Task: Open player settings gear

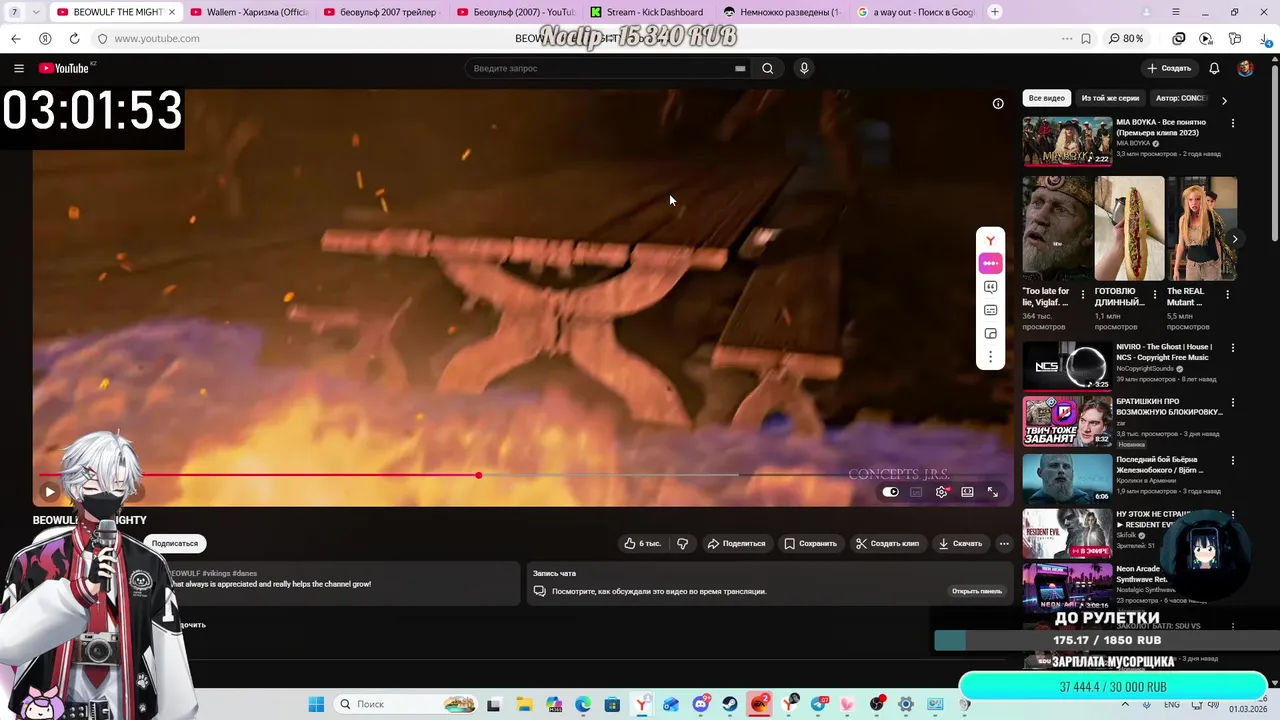Action: click(x=941, y=491)
